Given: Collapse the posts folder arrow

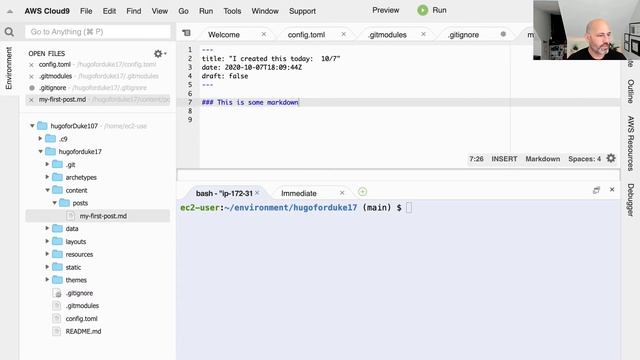Looking at the screenshot, I should [x=54, y=203].
